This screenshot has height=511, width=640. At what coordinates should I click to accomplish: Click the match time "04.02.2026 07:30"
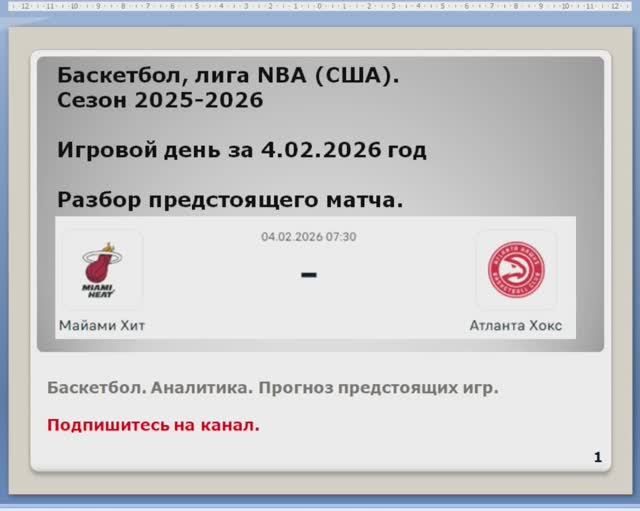point(309,237)
